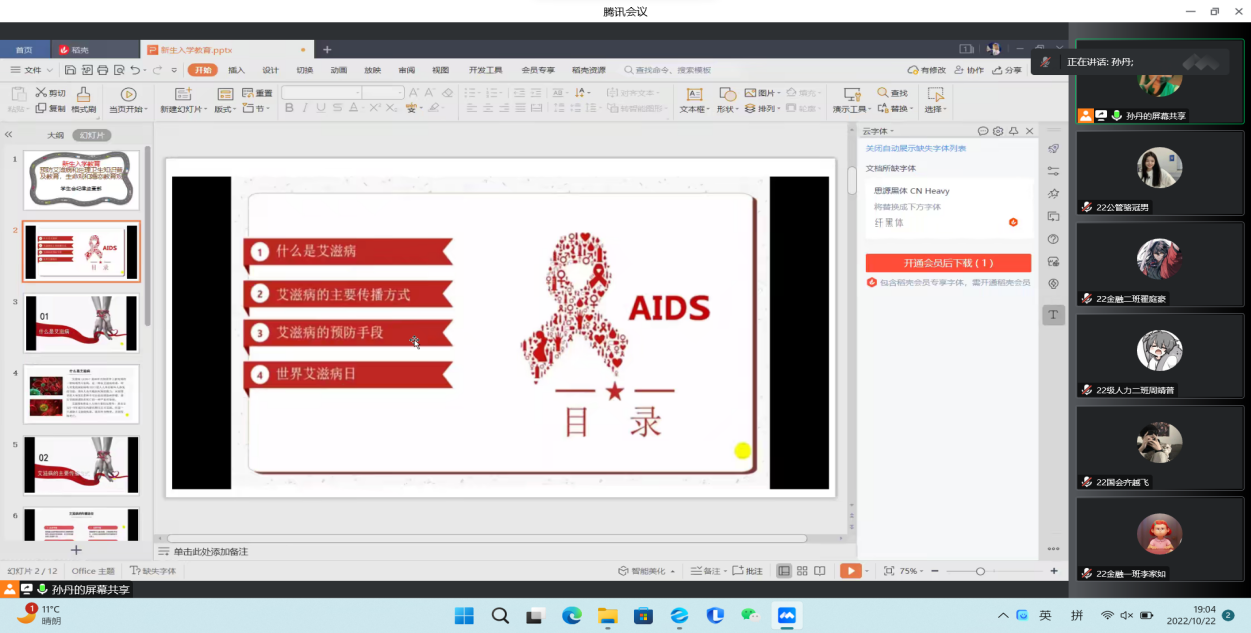Click the Save icon in quick toolbar
1251x633 pixels.
(70, 70)
